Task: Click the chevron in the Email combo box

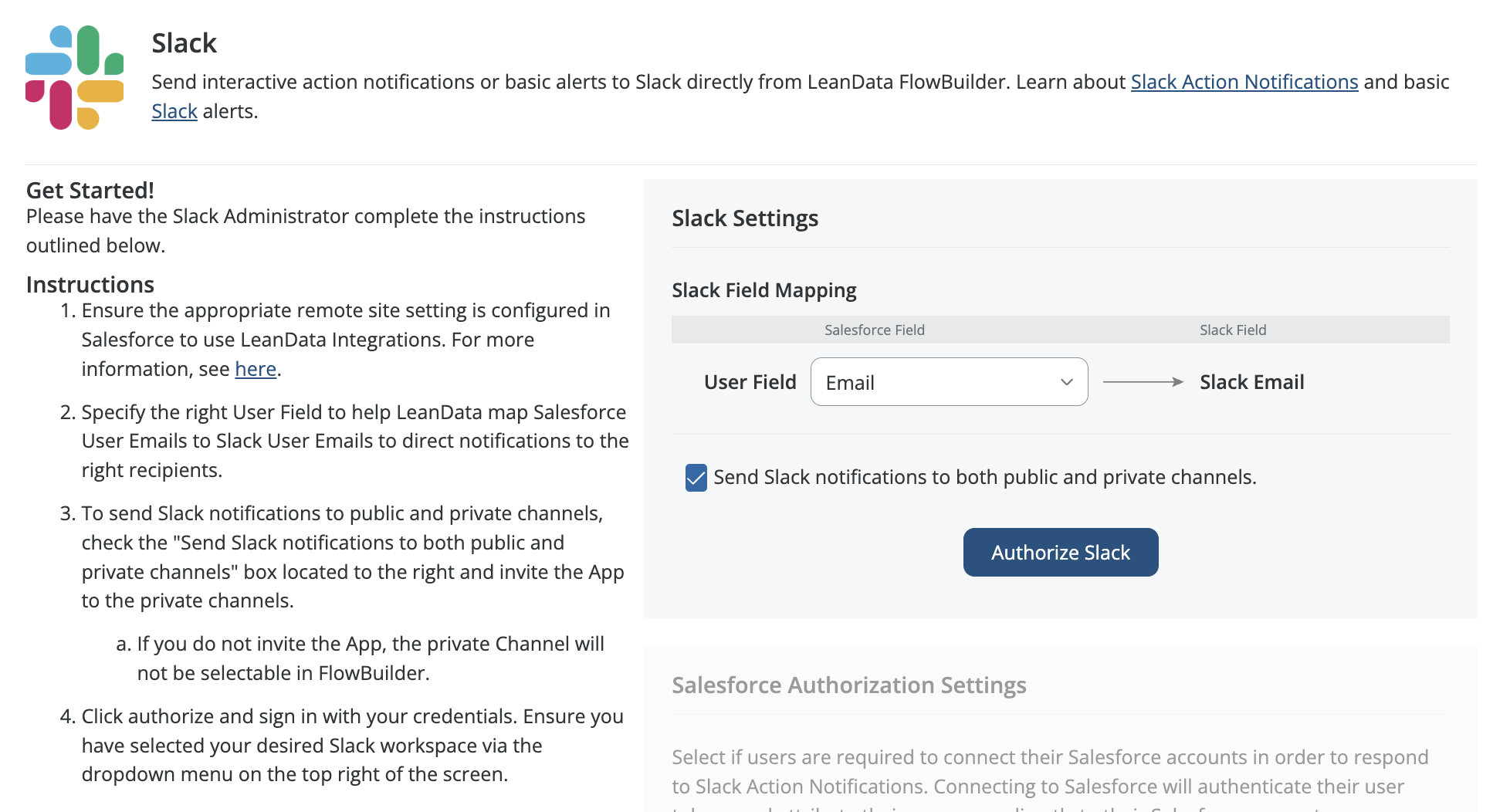Action: 1067,382
